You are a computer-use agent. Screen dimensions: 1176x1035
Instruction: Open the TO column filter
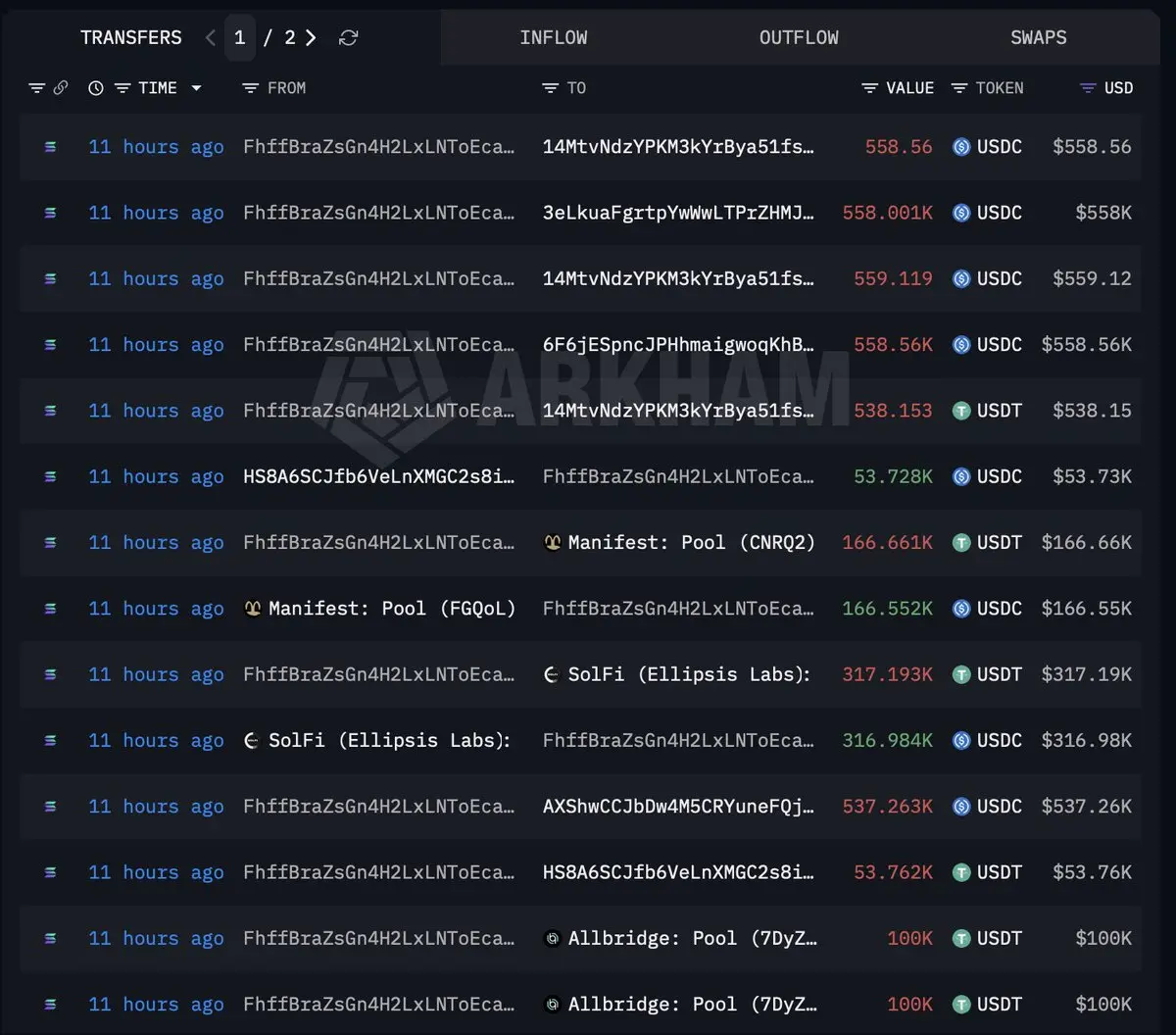550,88
